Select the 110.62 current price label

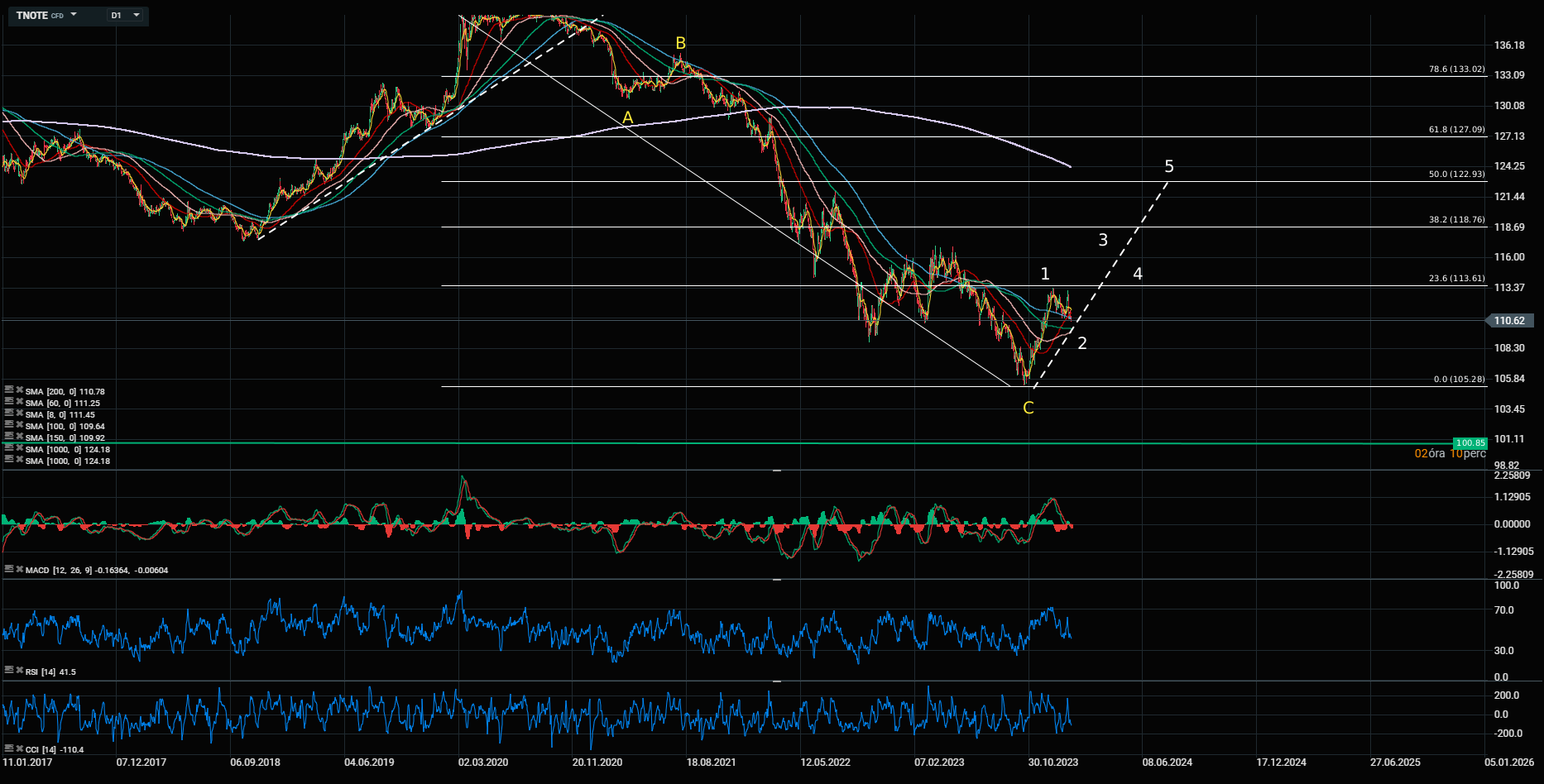(1510, 320)
